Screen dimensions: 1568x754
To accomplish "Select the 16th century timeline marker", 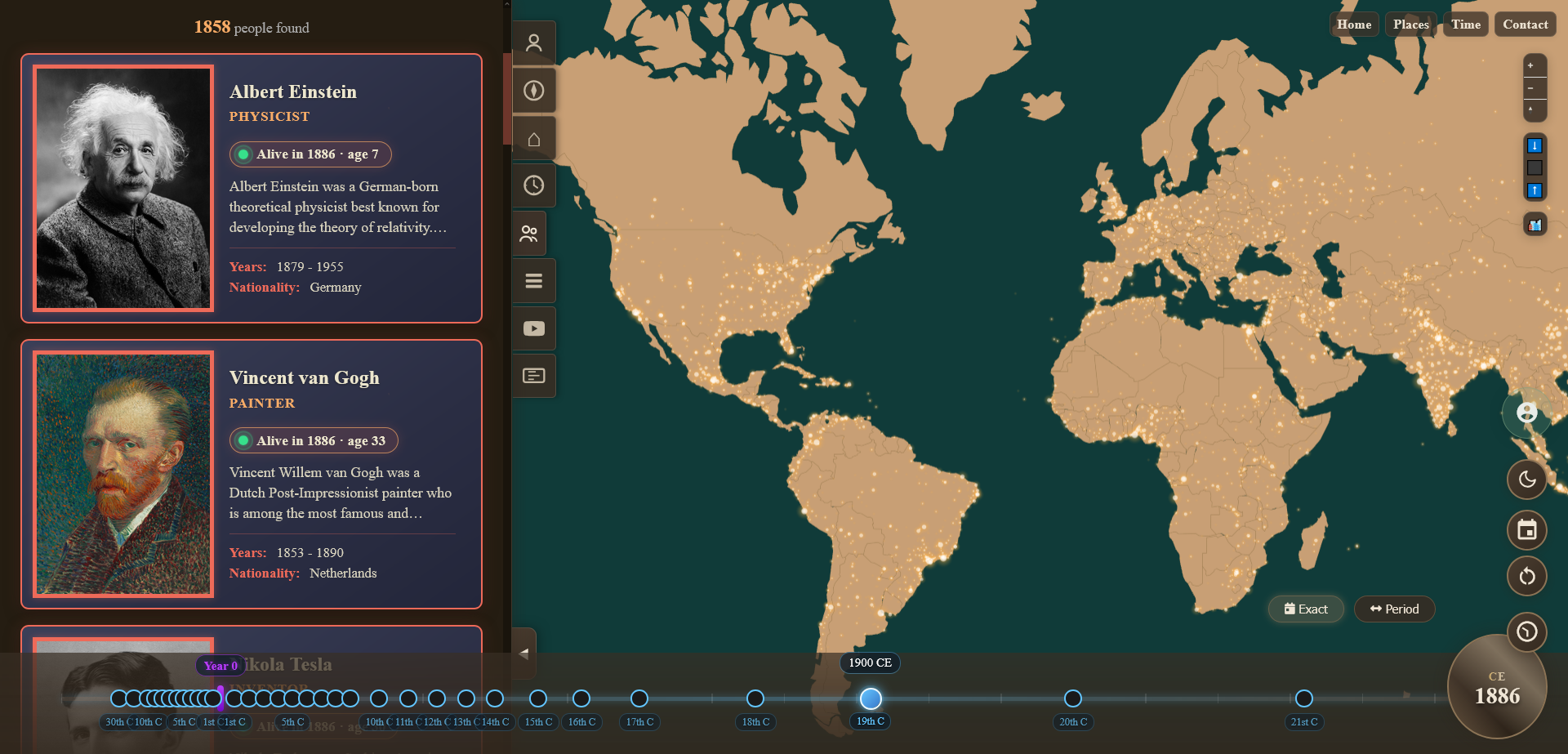I will pyautogui.click(x=581, y=698).
